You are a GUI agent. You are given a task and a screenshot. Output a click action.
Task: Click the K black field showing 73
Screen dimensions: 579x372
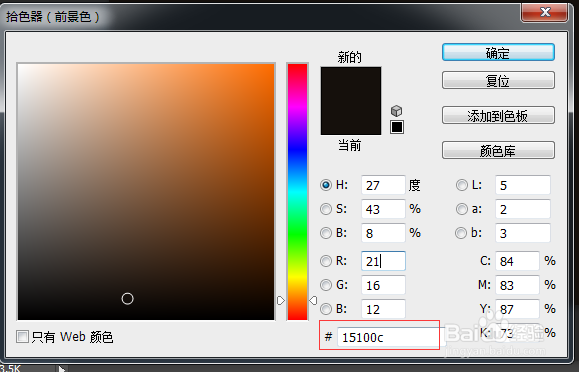(x=517, y=333)
